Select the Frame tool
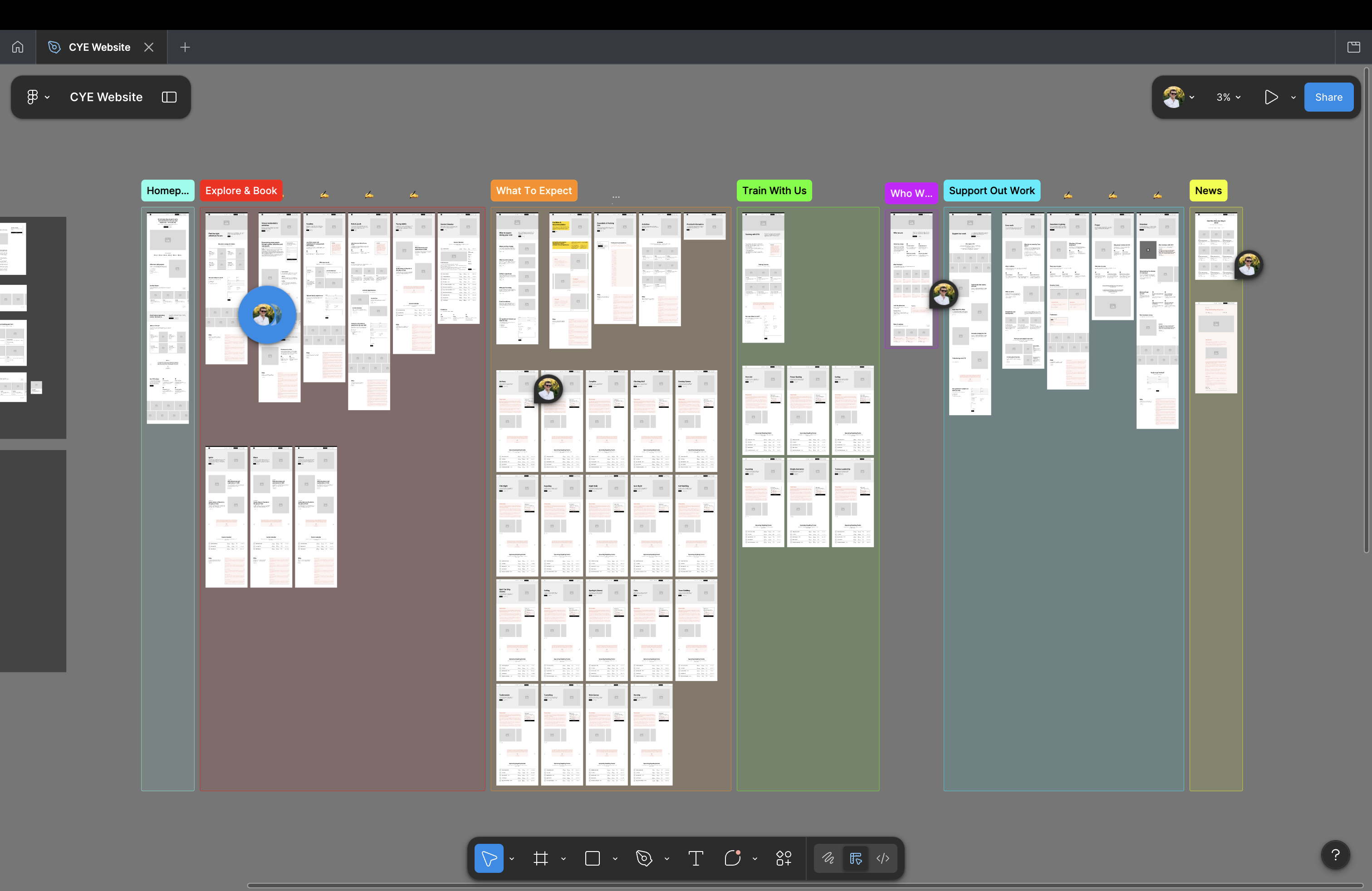Image resolution: width=1372 pixels, height=891 pixels. point(540,858)
